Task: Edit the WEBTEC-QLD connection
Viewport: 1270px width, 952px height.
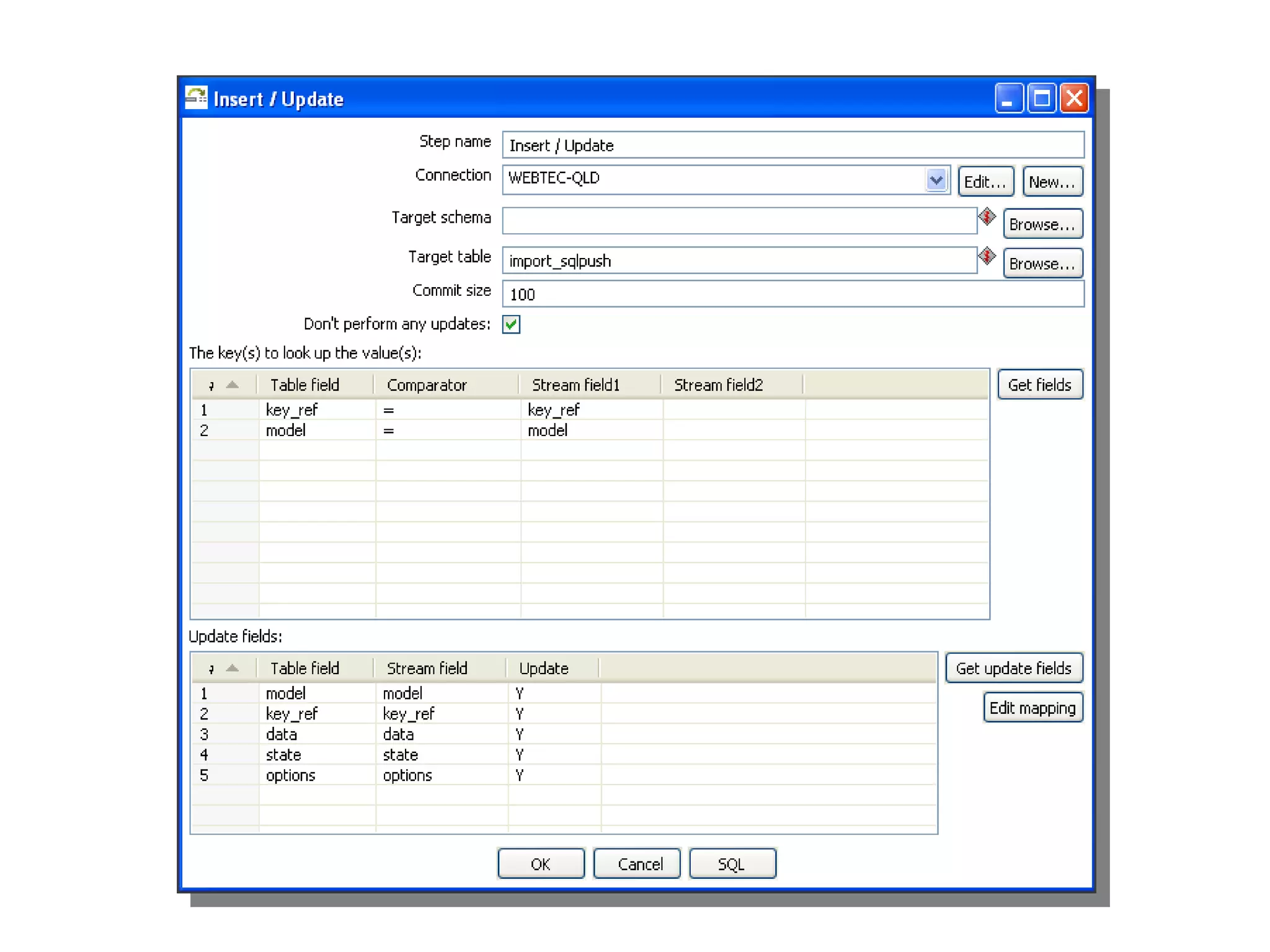Action: pyautogui.click(x=985, y=182)
